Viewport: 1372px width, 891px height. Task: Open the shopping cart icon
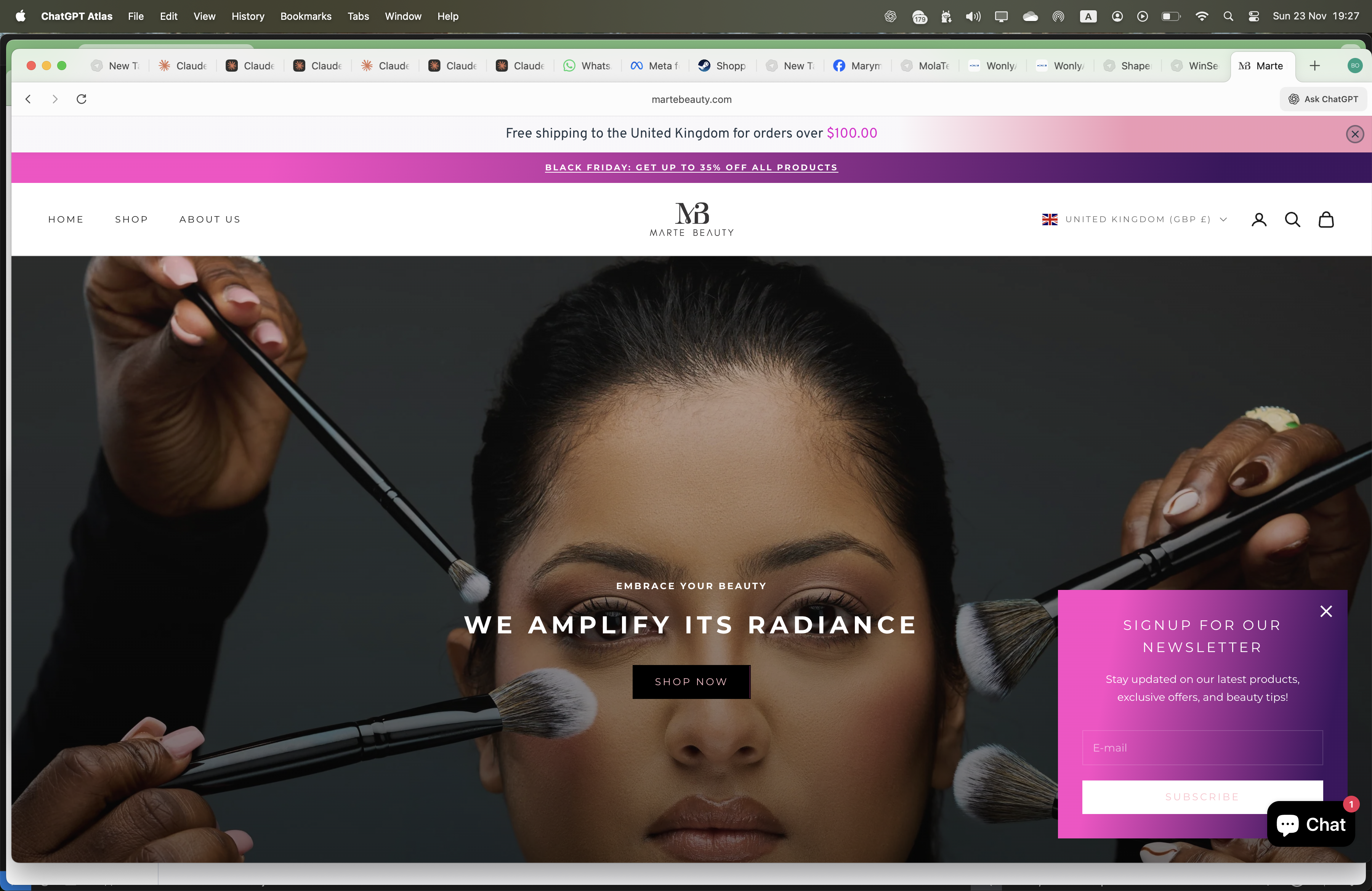1326,220
